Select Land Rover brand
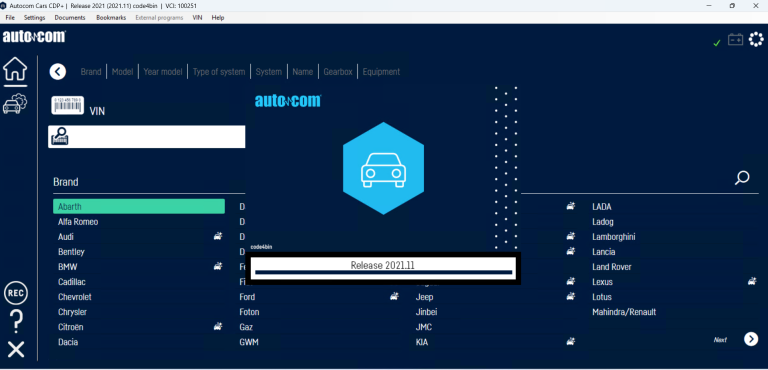 (x=611, y=267)
